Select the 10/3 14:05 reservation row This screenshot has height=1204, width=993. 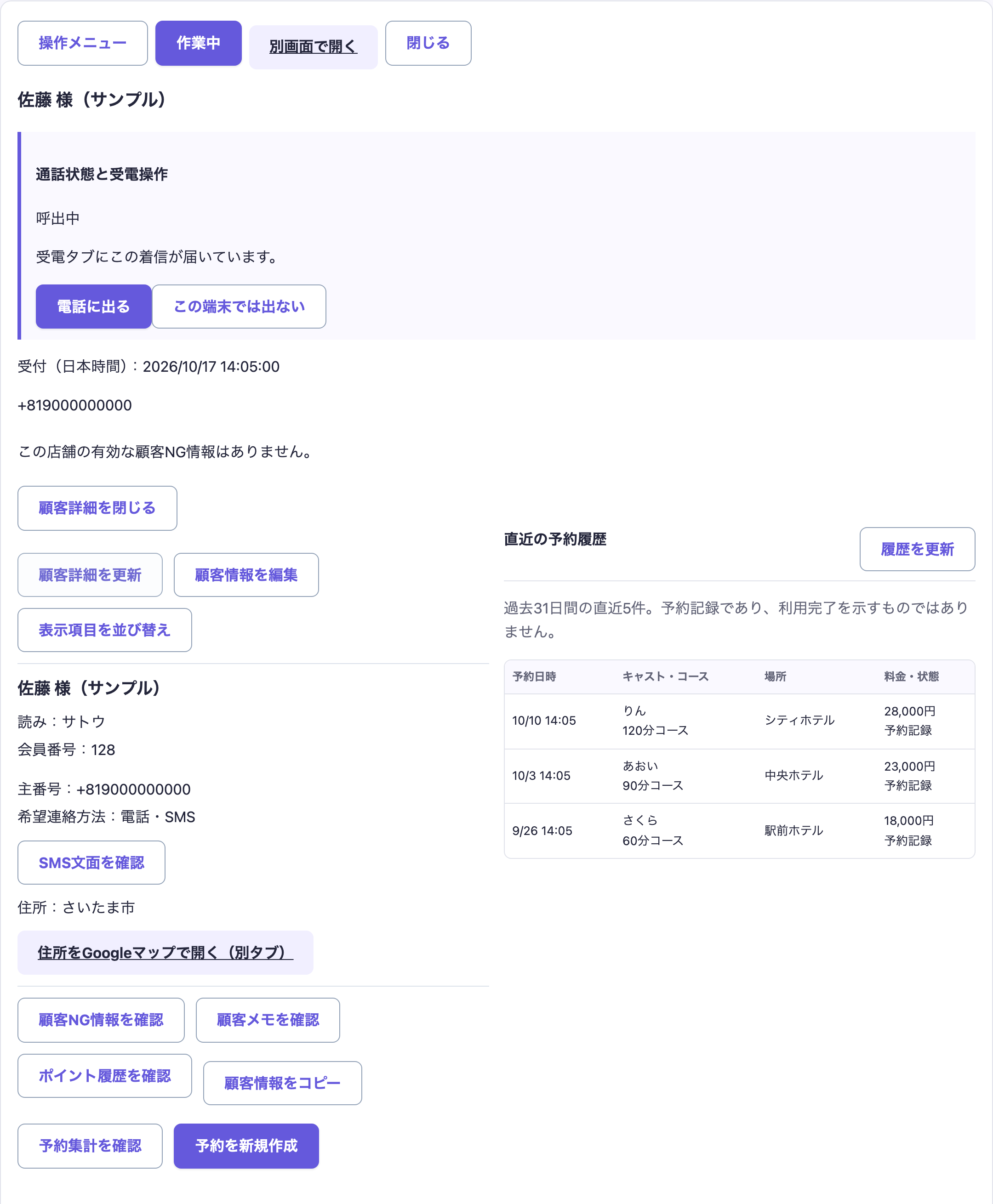[x=739, y=776]
